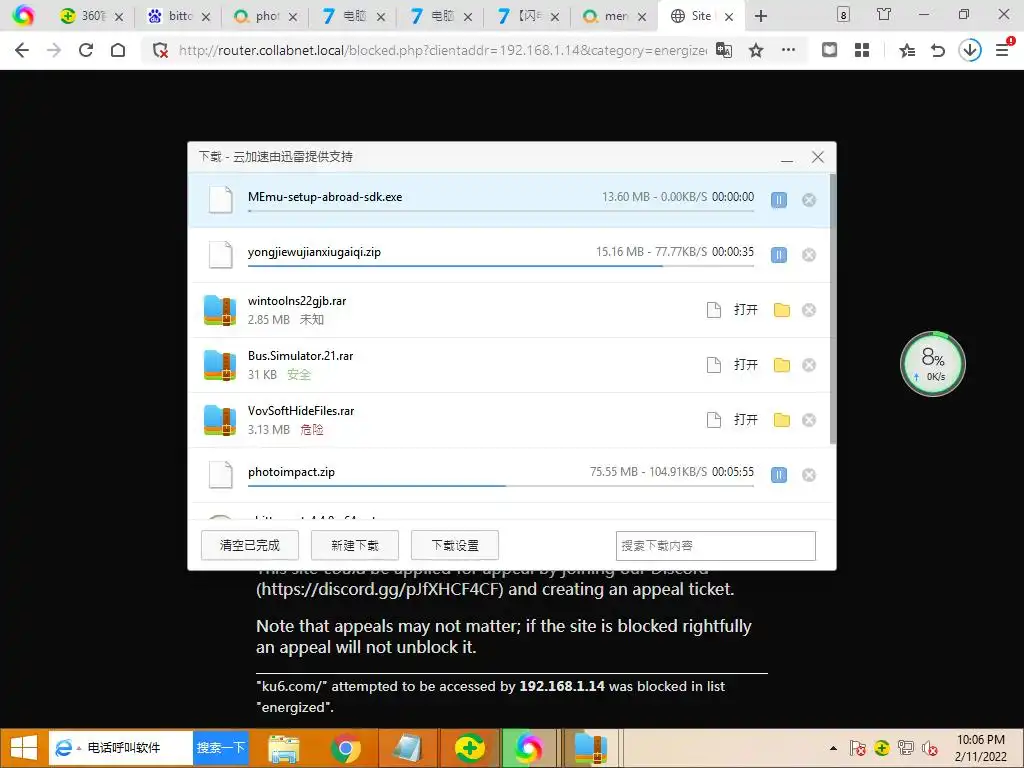The width and height of the screenshot is (1024, 768).
Task: Reload the blocked page
Action: pos(86,50)
